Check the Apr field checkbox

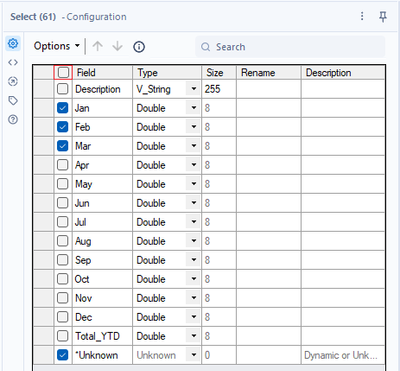pos(63,165)
